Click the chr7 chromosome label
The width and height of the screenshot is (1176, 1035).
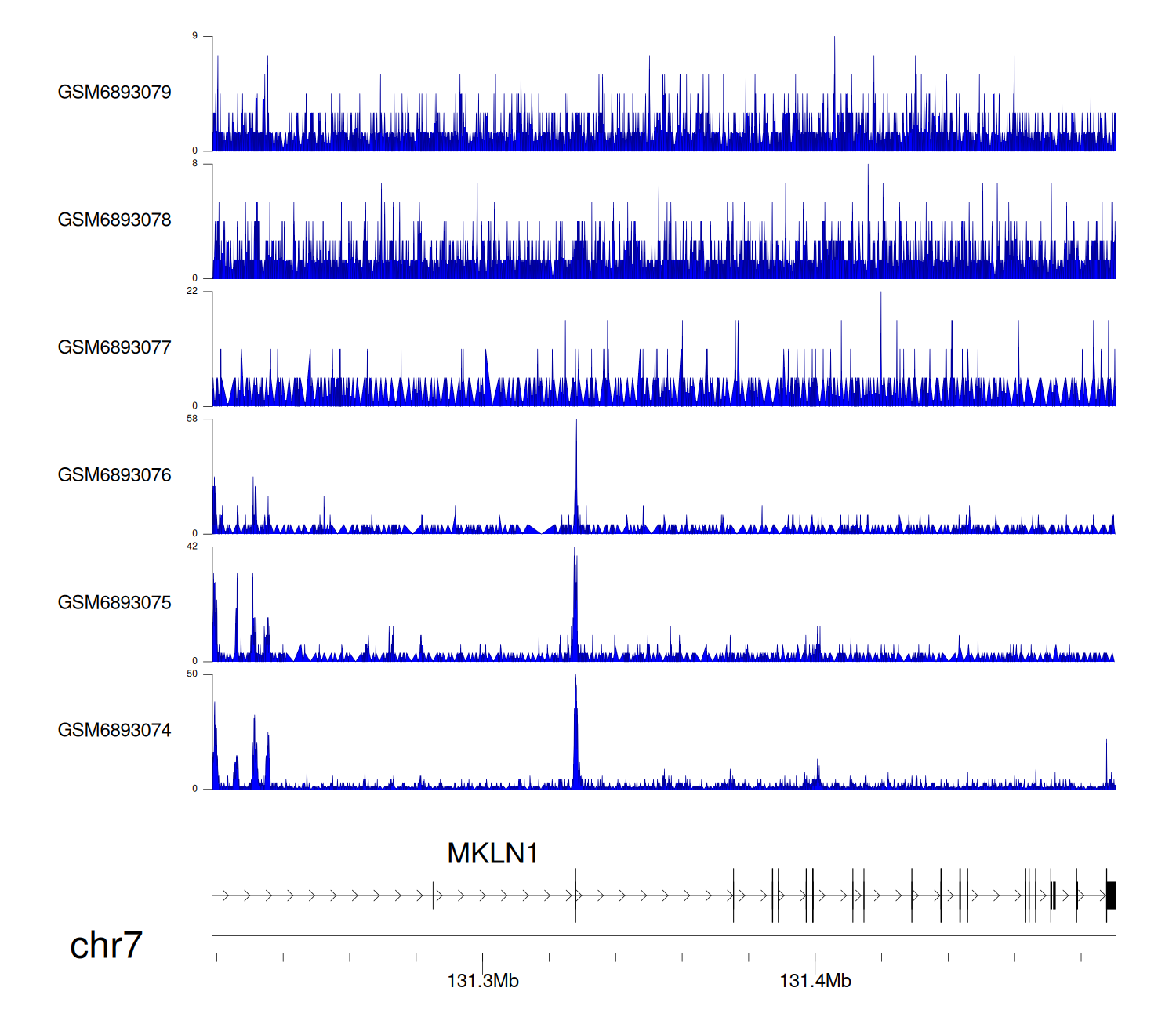[106, 946]
